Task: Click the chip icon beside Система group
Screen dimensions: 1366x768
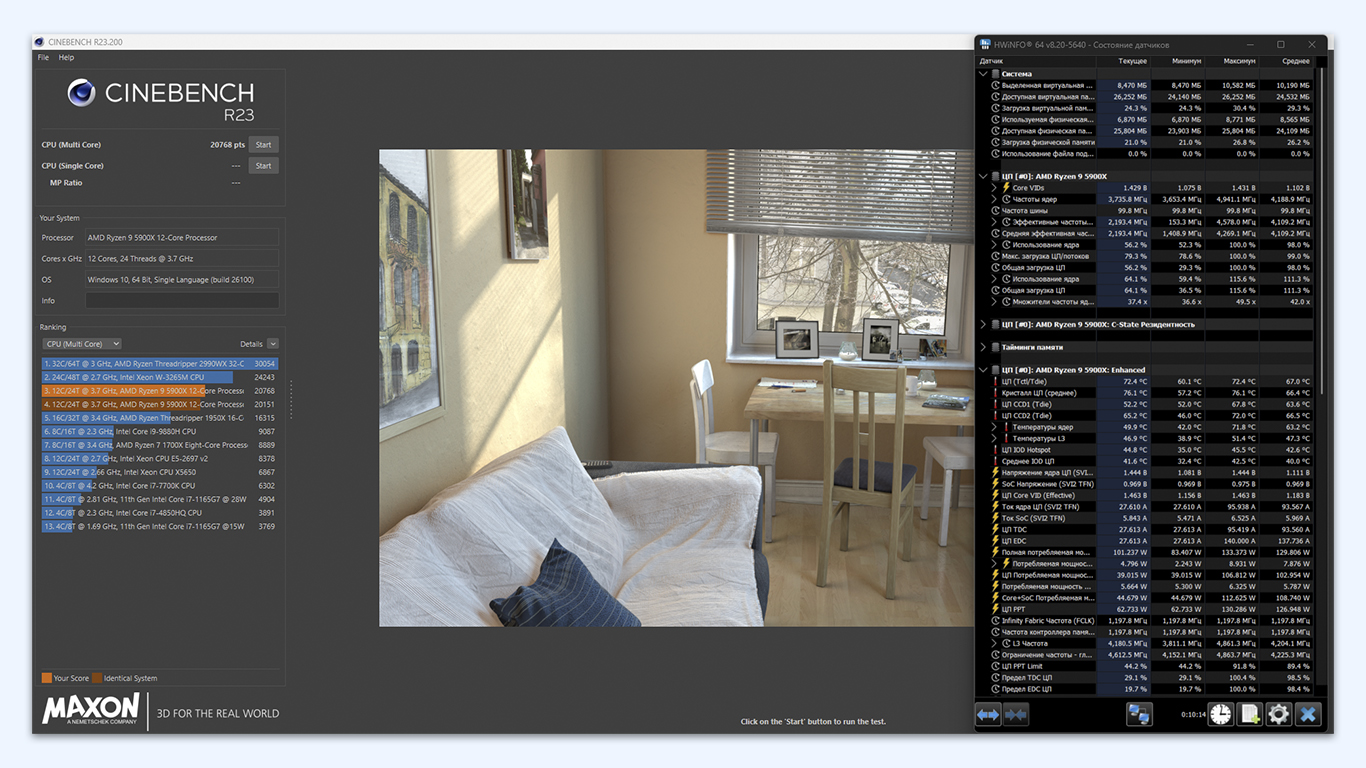Action: click(995, 74)
